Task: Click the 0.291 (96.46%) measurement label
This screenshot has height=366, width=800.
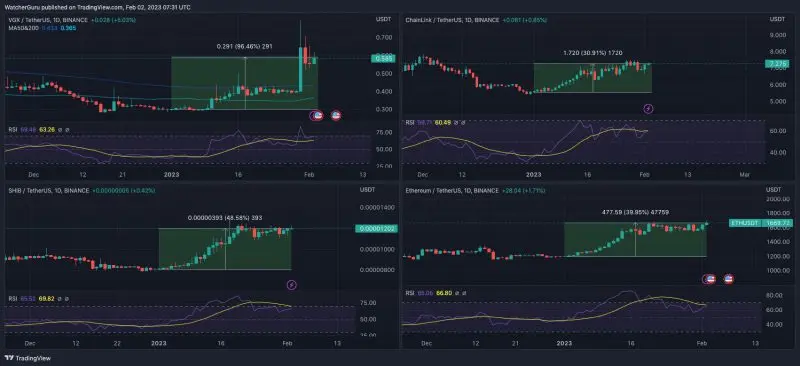Action: (x=244, y=46)
